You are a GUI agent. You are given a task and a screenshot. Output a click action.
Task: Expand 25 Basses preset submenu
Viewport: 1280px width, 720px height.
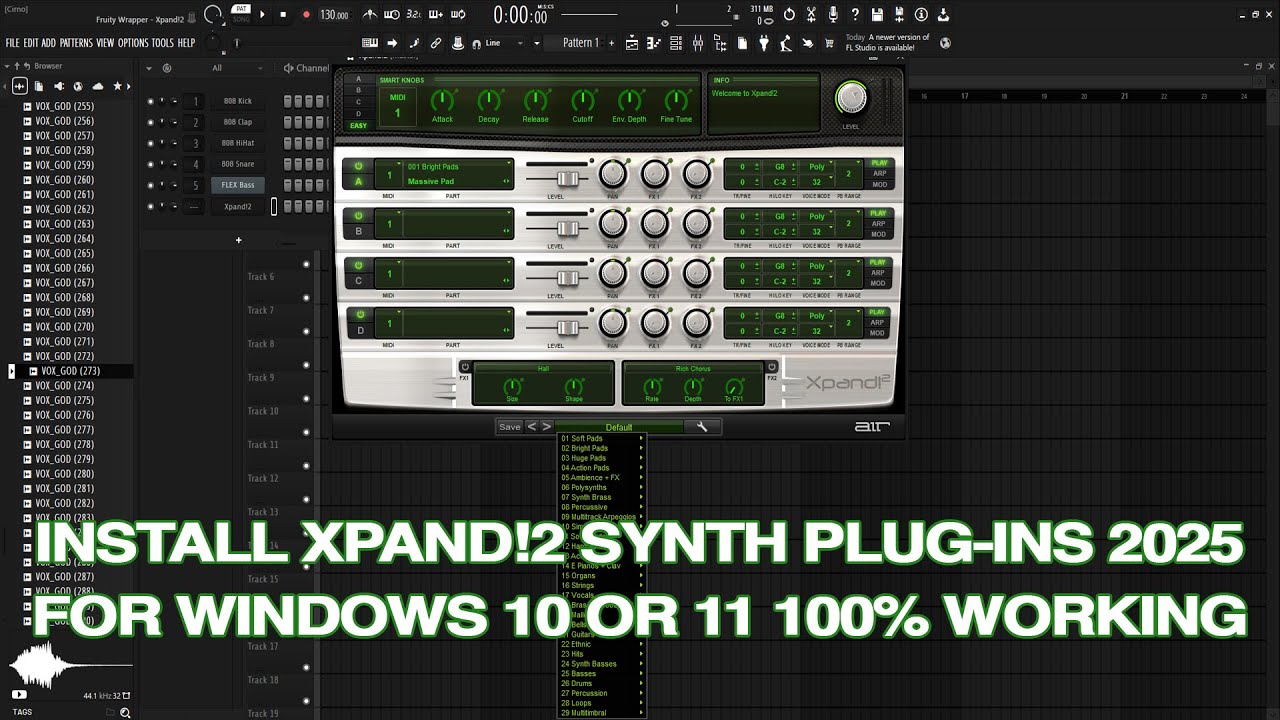pyautogui.click(x=602, y=673)
